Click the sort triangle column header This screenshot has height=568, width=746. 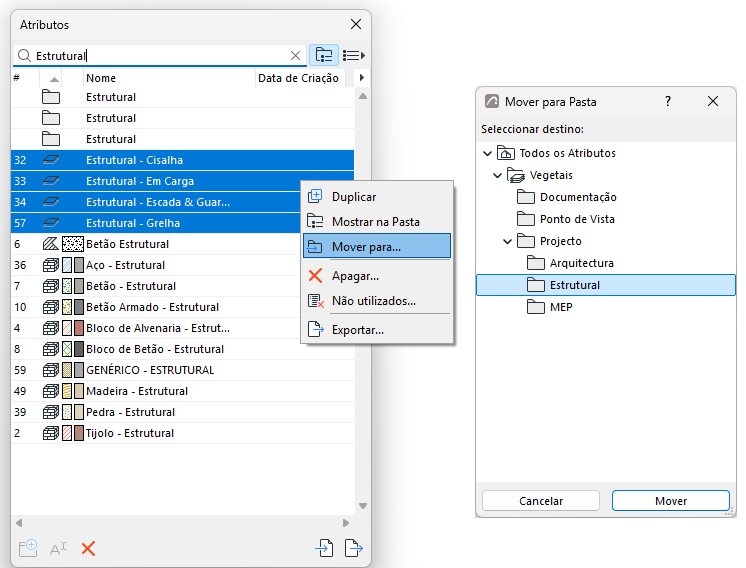(x=54, y=79)
